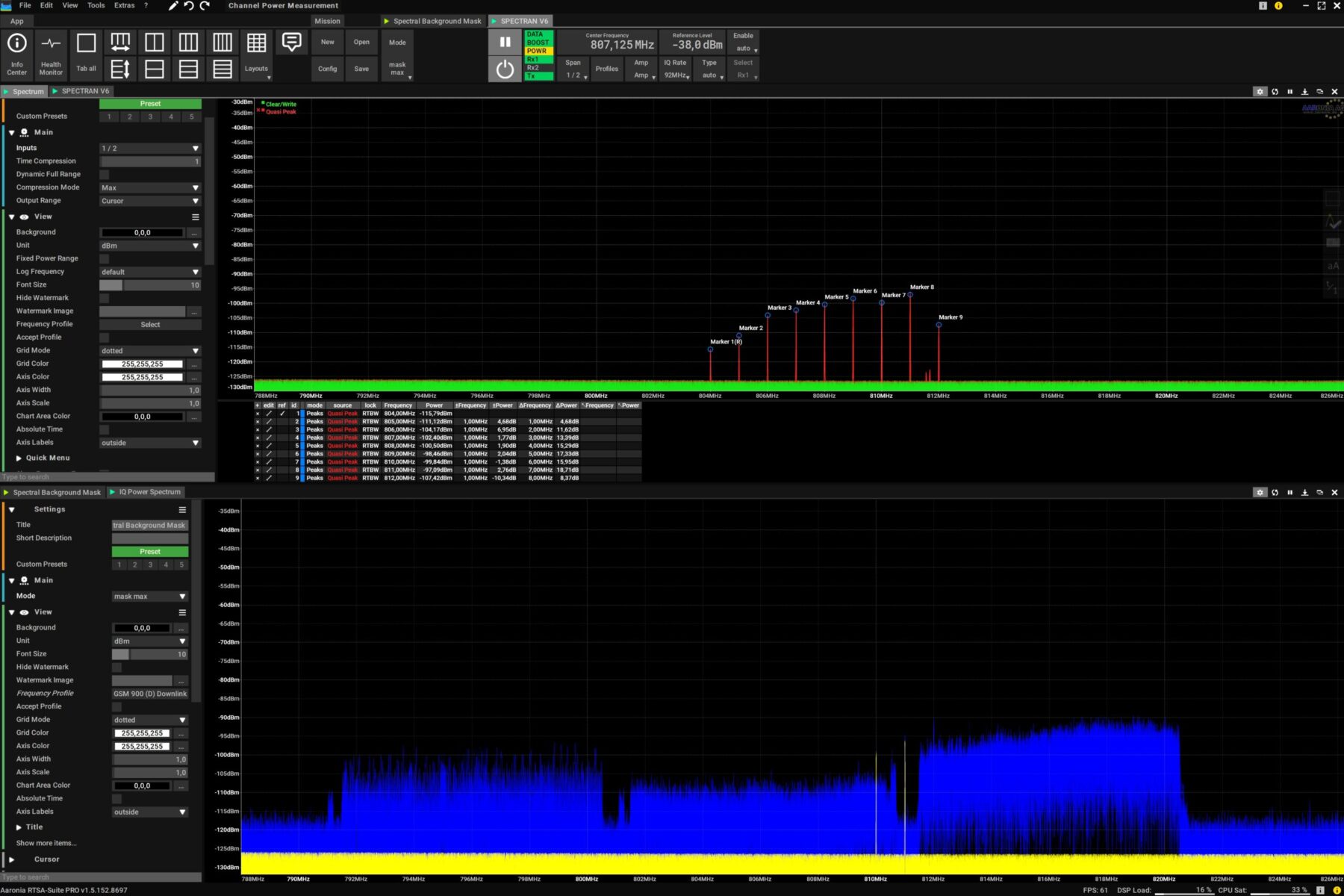Click the Tab all layout icon
Image resolution: width=1344 pixels, height=896 pixels.
(86, 52)
